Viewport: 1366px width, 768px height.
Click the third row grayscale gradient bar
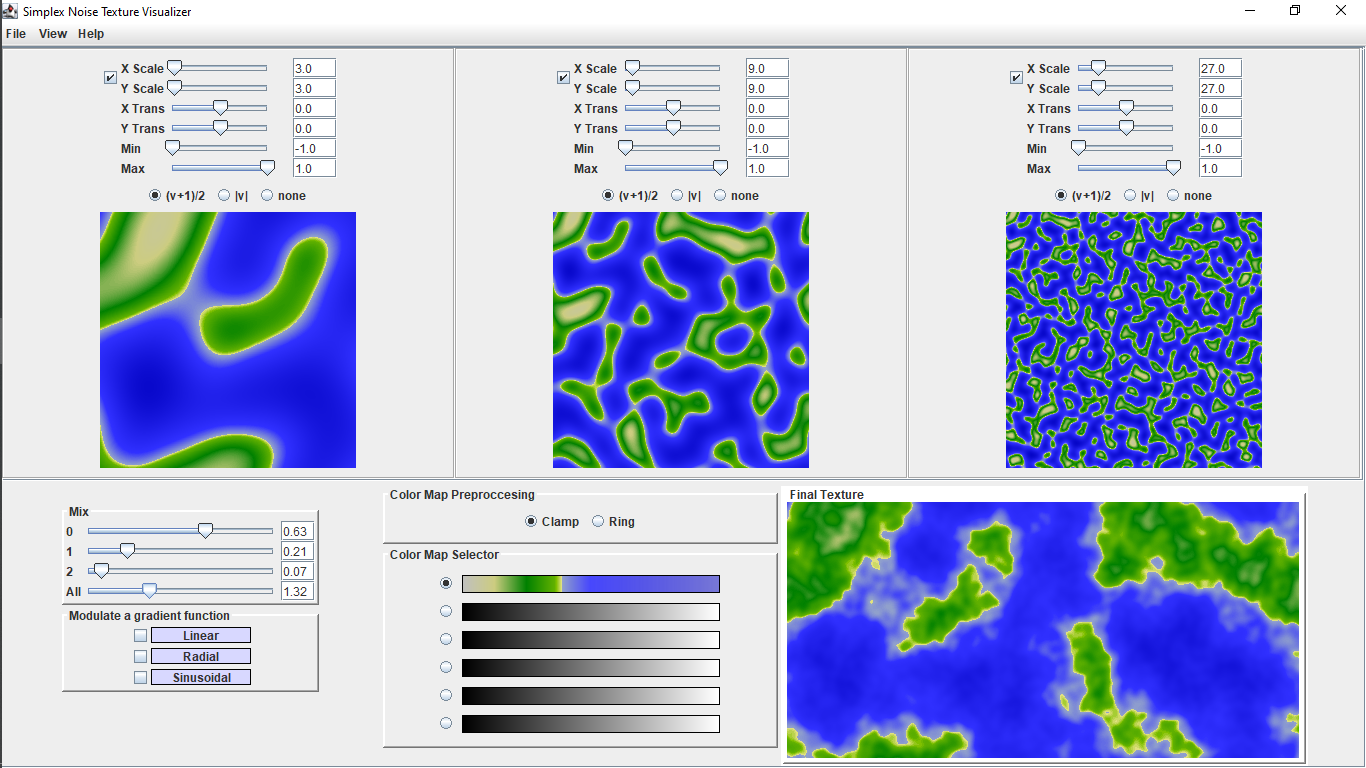590,640
